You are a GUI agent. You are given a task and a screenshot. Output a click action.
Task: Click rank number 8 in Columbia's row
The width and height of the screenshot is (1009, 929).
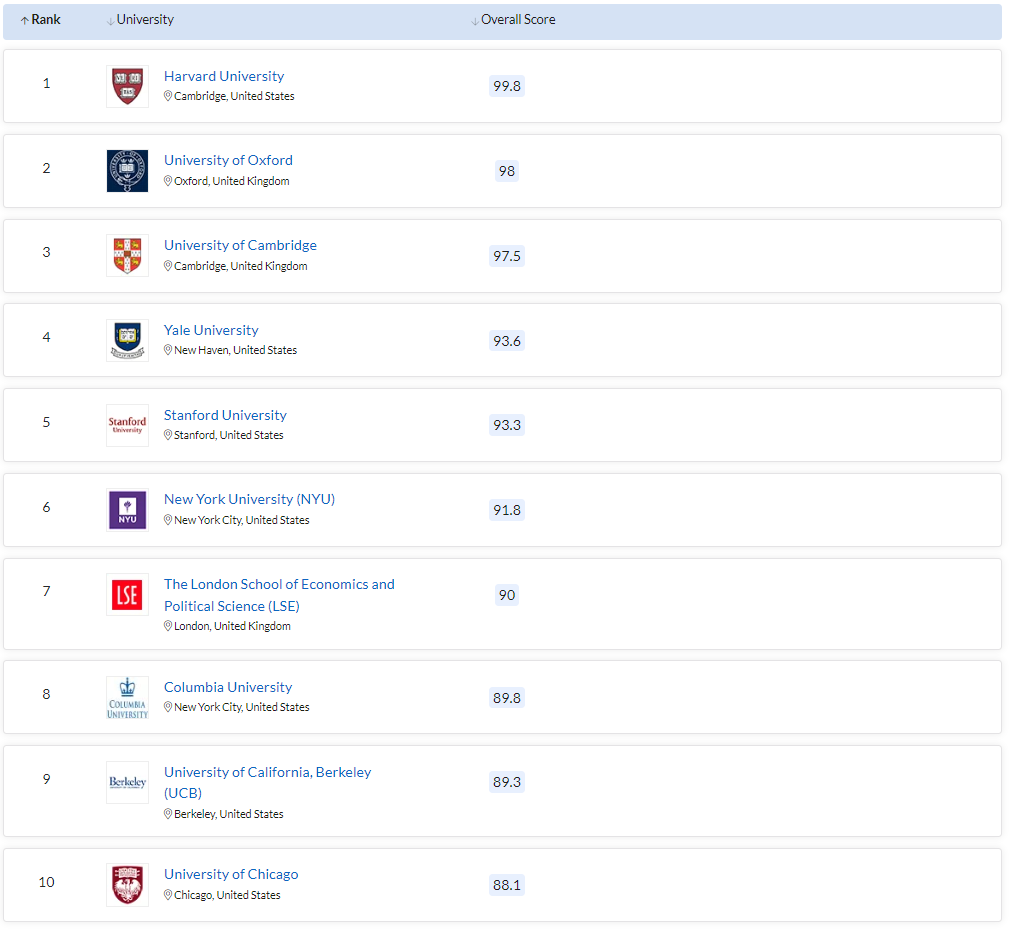click(46, 694)
